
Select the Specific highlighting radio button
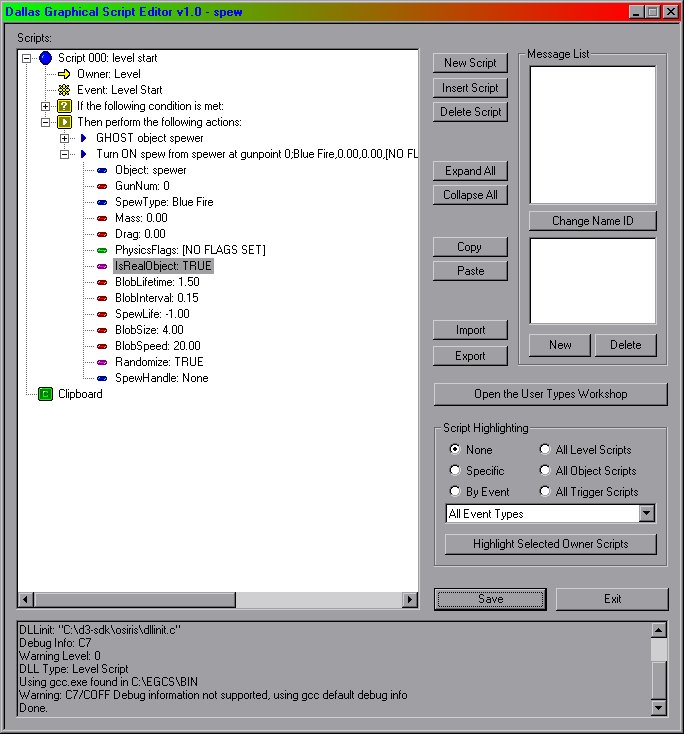(x=456, y=471)
